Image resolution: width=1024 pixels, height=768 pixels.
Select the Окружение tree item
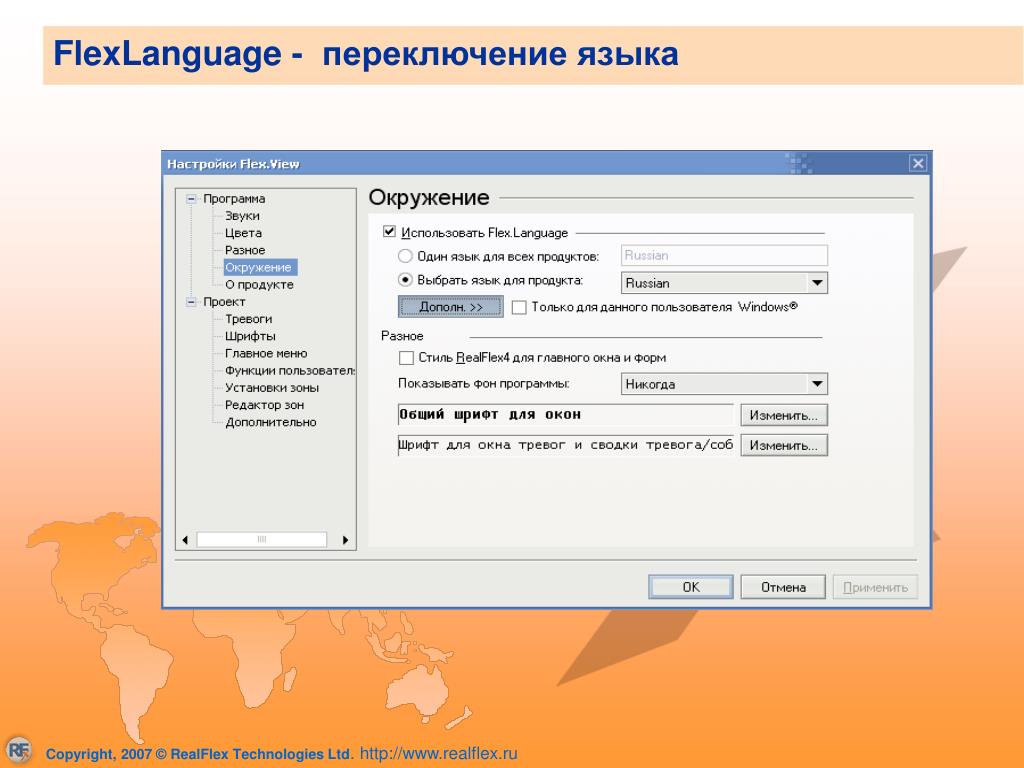[259, 267]
